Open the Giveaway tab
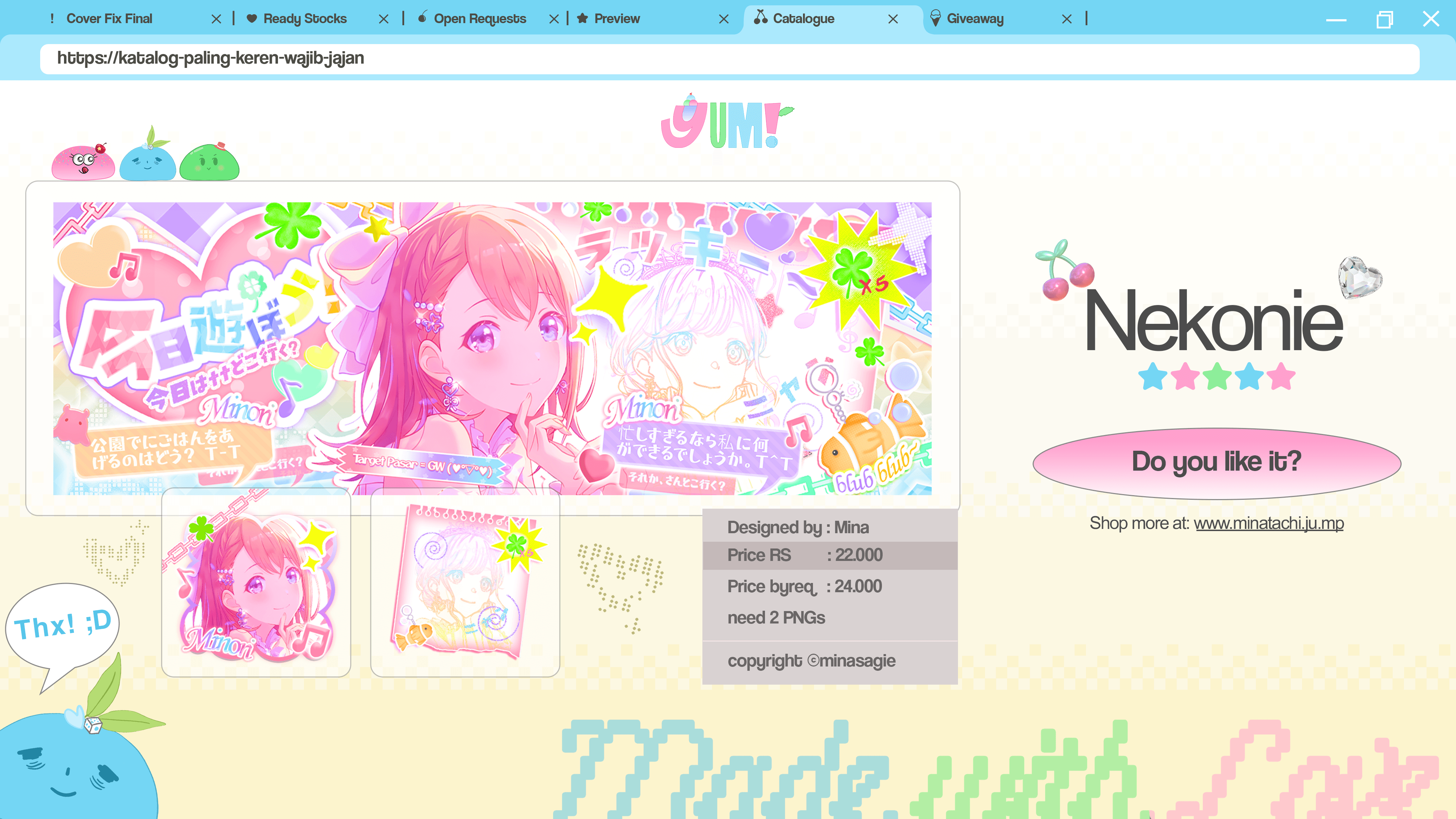 [x=975, y=18]
